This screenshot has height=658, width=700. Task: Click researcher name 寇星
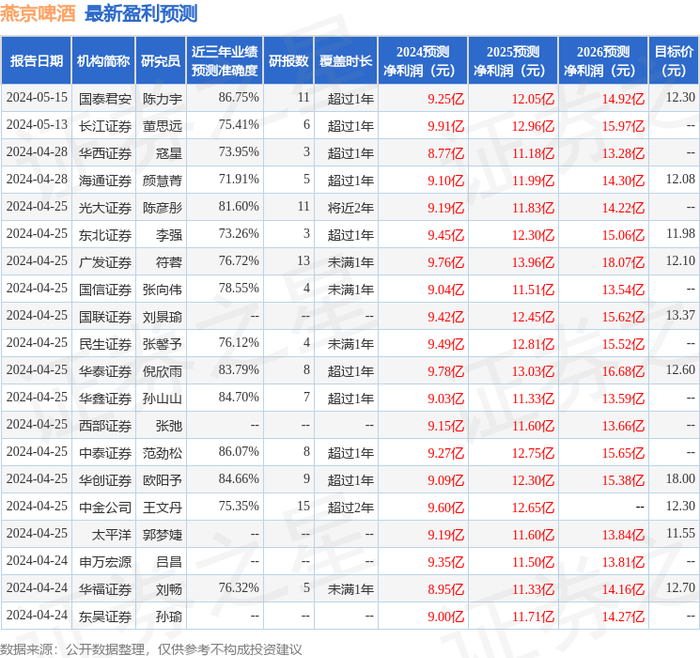click(169, 153)
